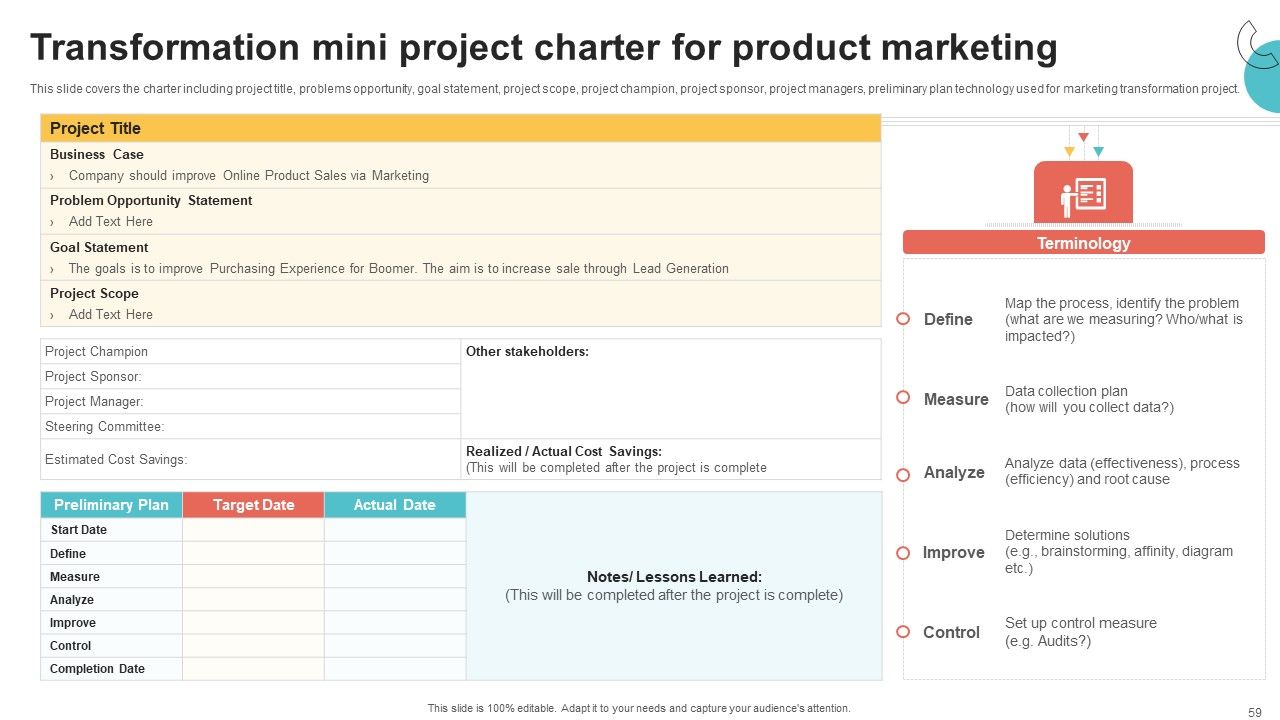Click the Terminology header bar
The width and height of the screenshot is (1280, 720).
pos(1083,243)
